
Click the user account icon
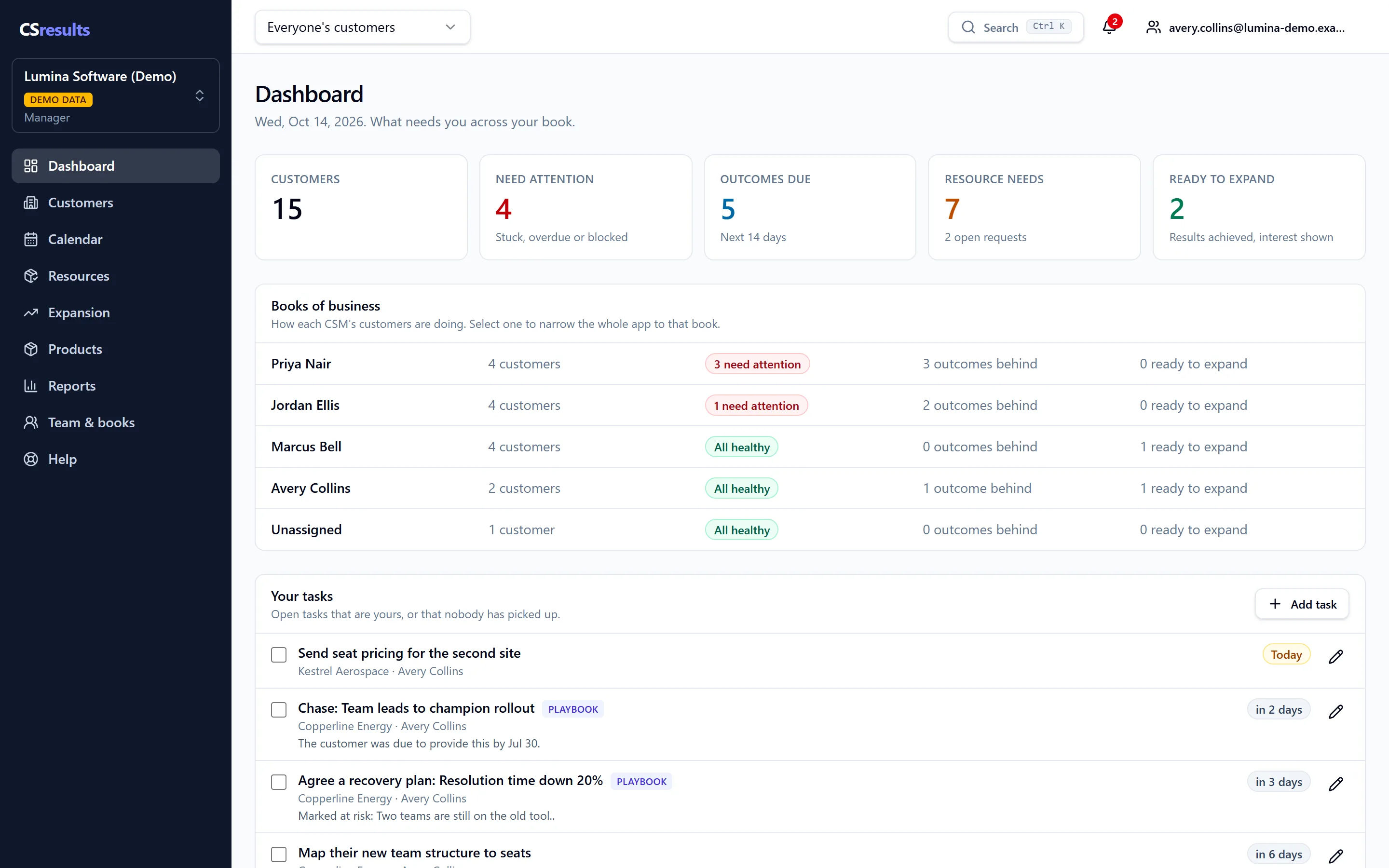click(1153, 27)
